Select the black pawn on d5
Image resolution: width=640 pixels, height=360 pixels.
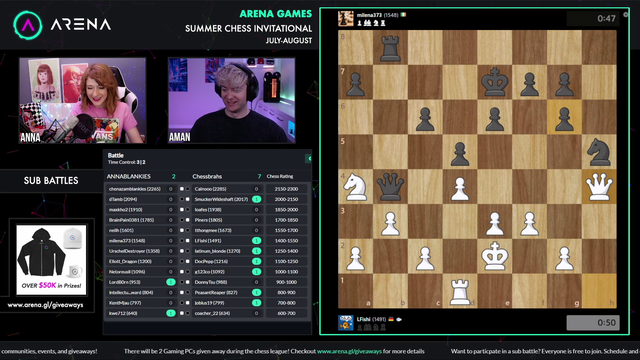coord(460,153)
